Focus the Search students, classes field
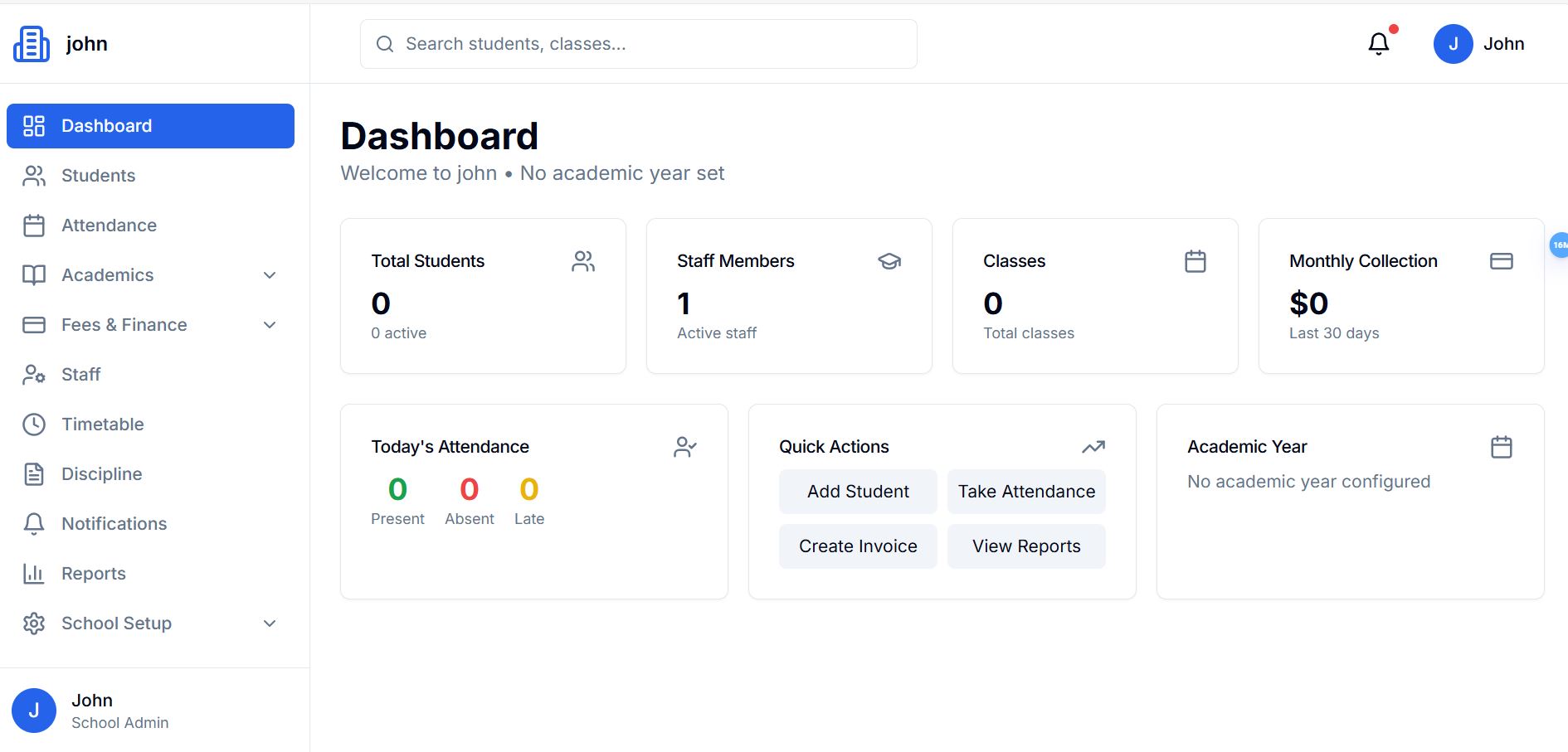 [639, 44]
